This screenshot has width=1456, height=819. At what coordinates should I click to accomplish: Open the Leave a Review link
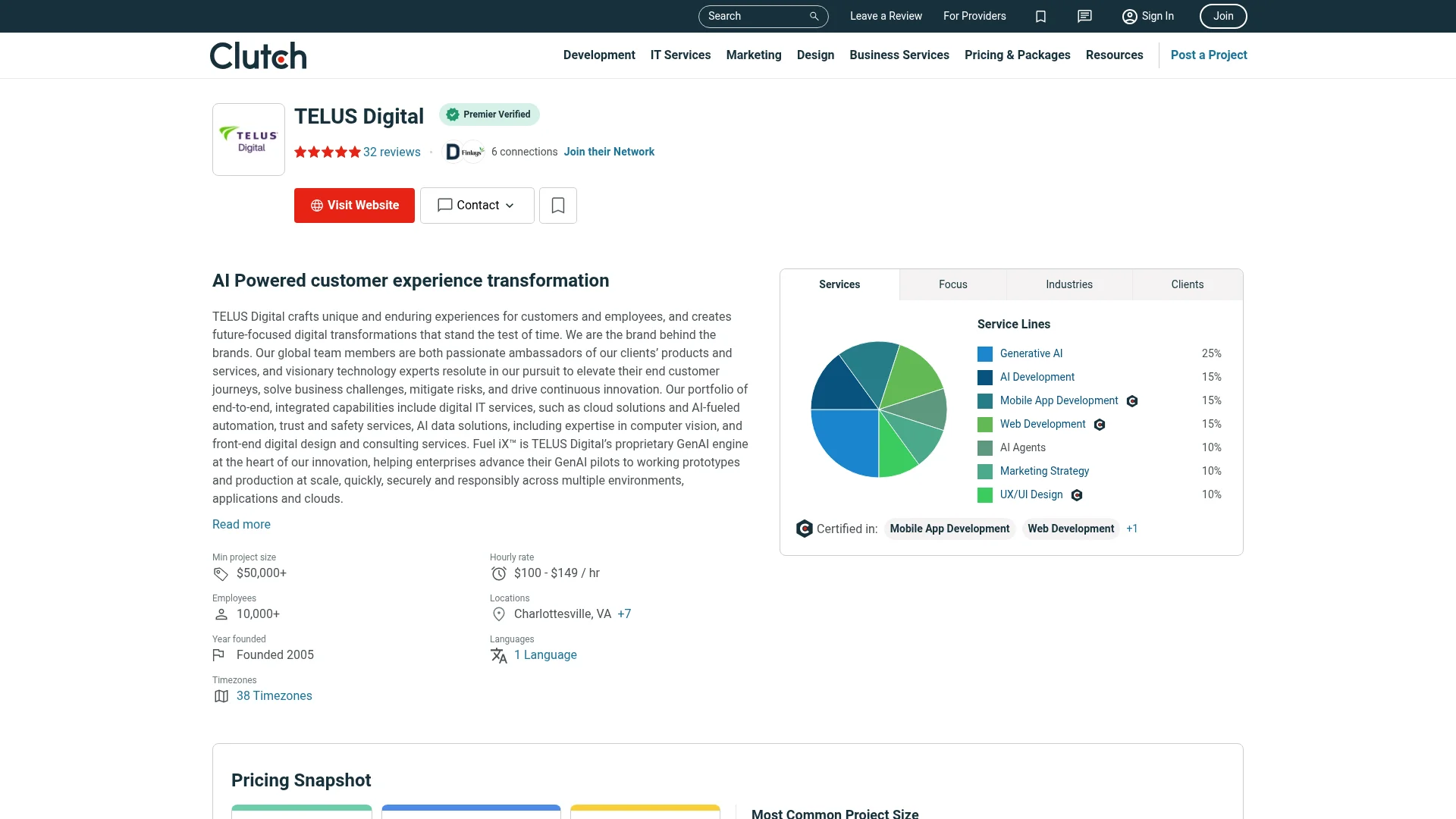tap(886, 16)
